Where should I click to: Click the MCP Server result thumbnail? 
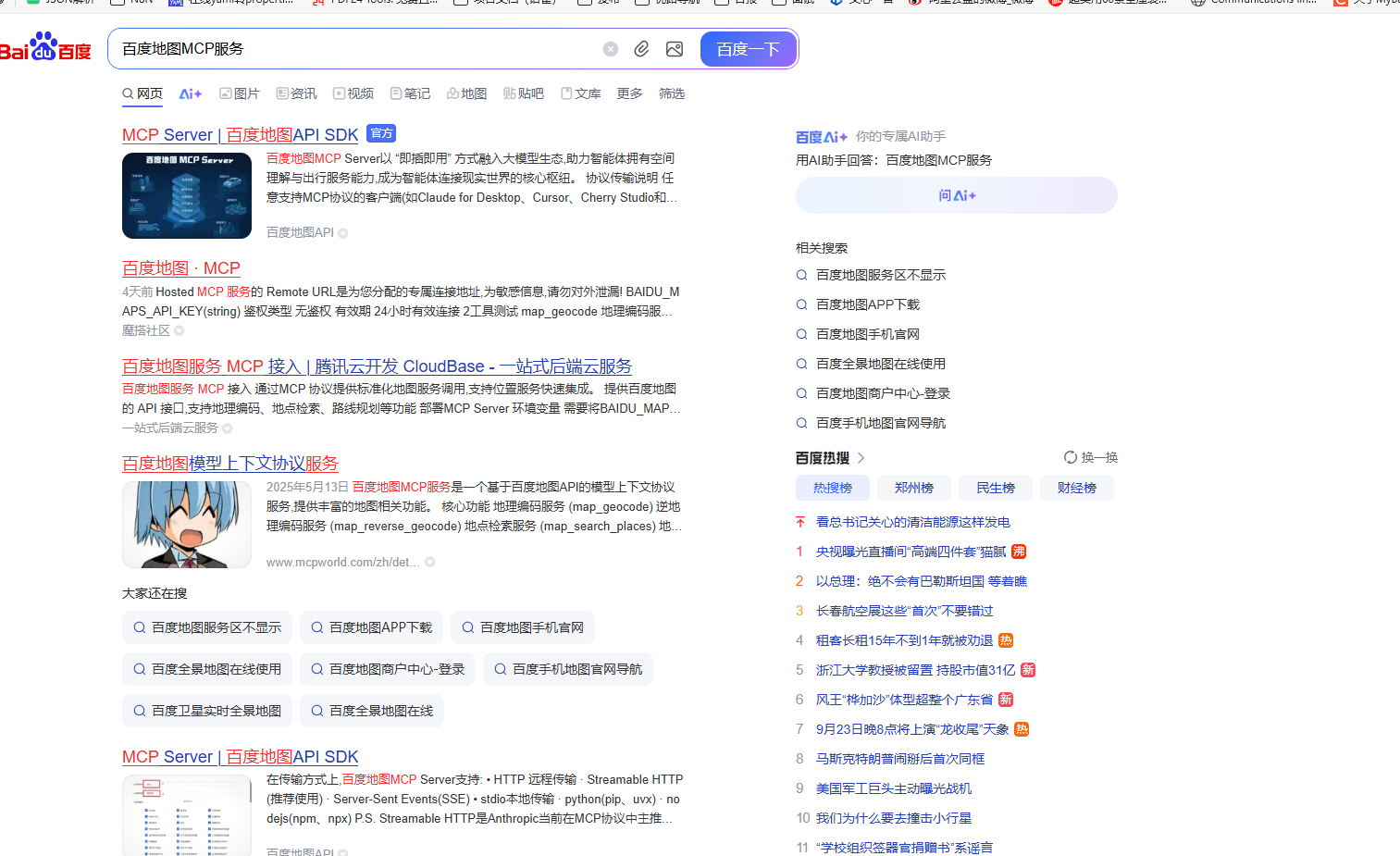187,195
